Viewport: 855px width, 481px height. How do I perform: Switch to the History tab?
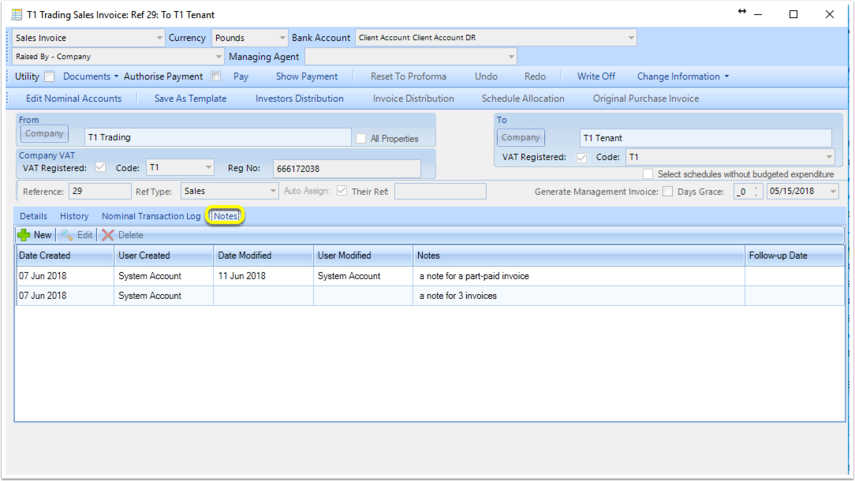pyautogui.click(x=74, y=216)
